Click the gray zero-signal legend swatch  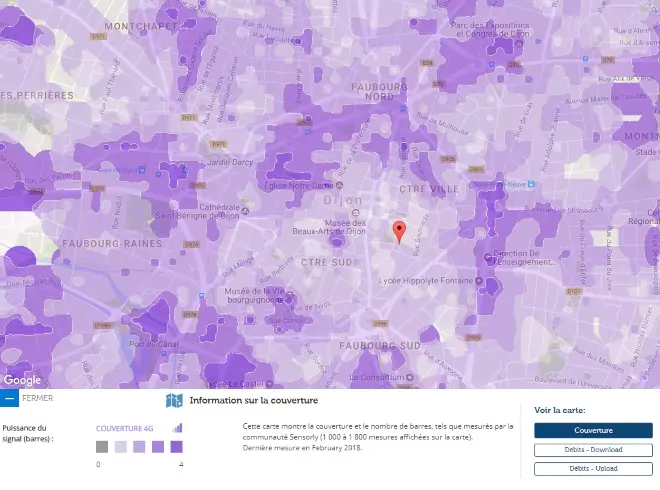tap(102, 447)
